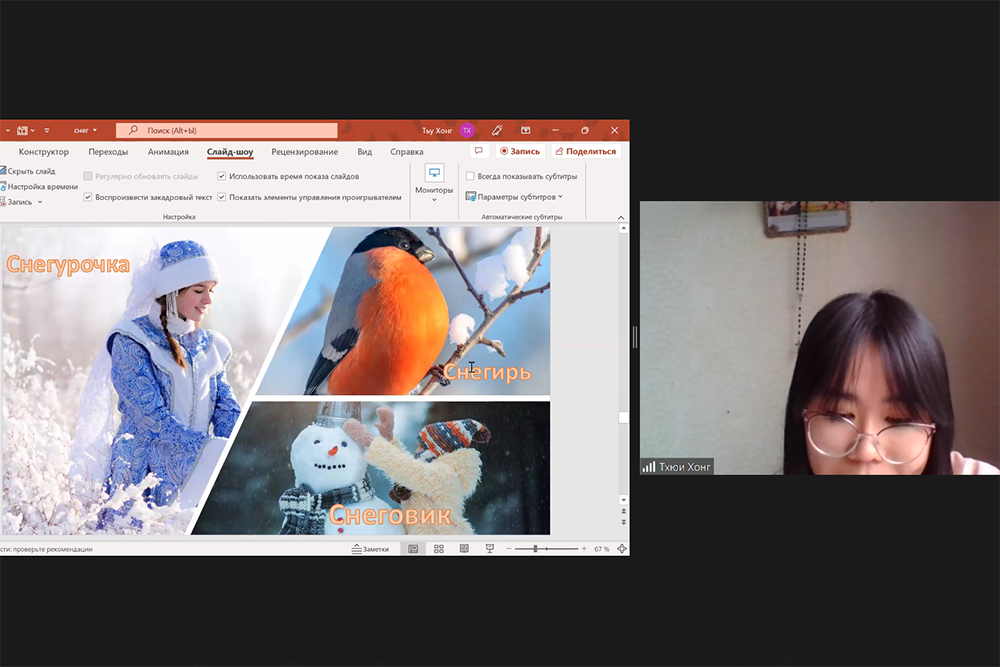This screenshot has width=1000, height=667.
Task: Open the Вид tab
Action: (365, 152)
